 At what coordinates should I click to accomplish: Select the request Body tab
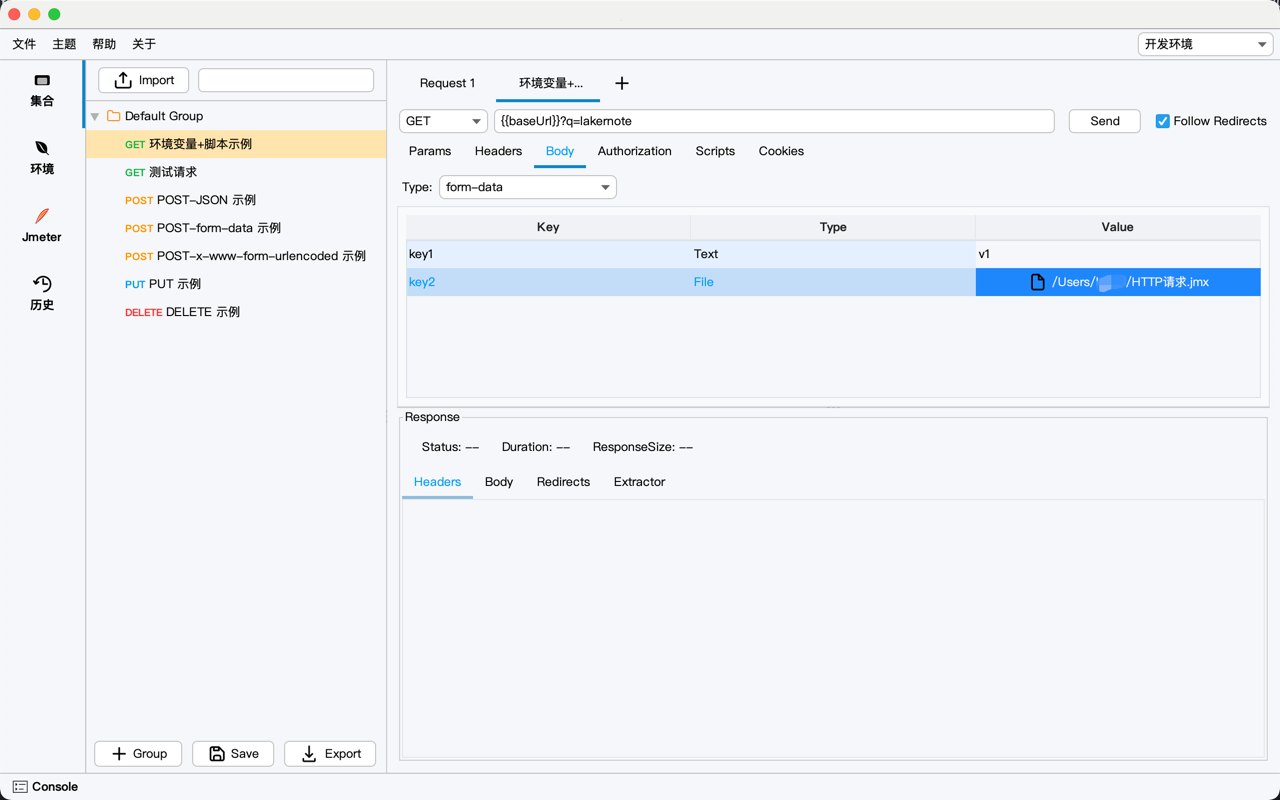pyautogui.click(x=560, y=151)
